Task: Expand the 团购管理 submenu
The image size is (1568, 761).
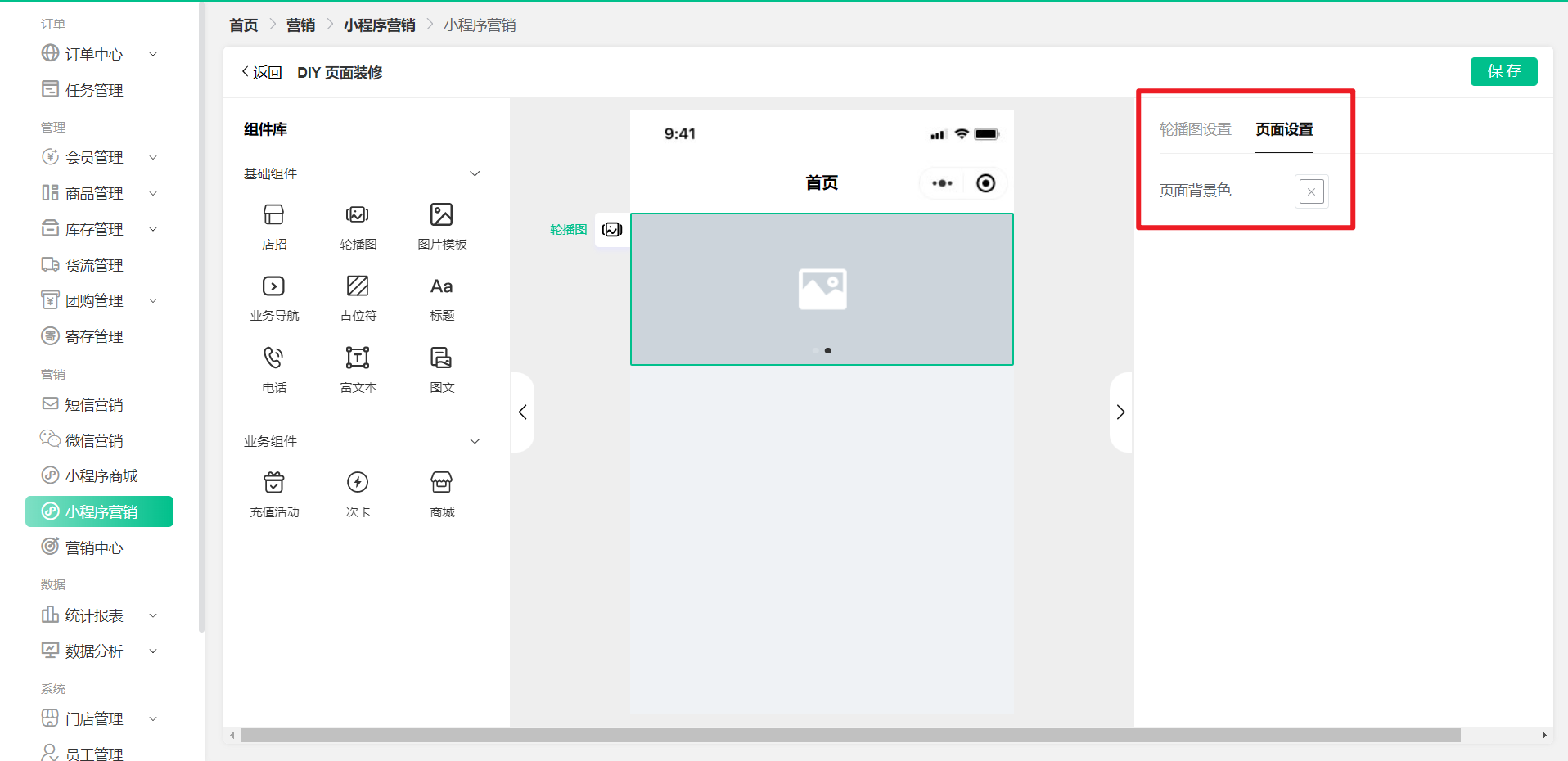Action: (153, 300)
